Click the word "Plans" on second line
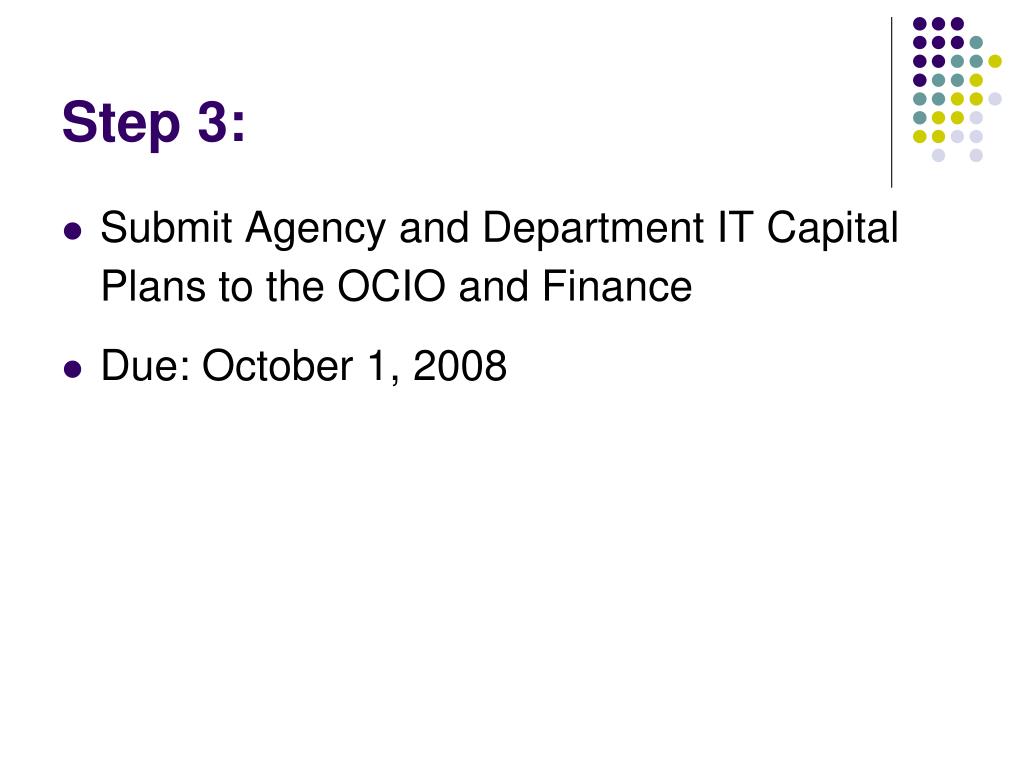This screenshot has height=768, width=1024. click(x=153, y=286)
